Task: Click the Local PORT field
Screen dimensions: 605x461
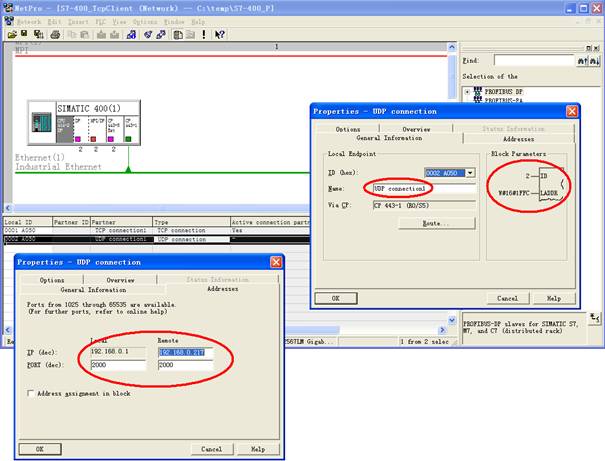Action: coord(118,365)
